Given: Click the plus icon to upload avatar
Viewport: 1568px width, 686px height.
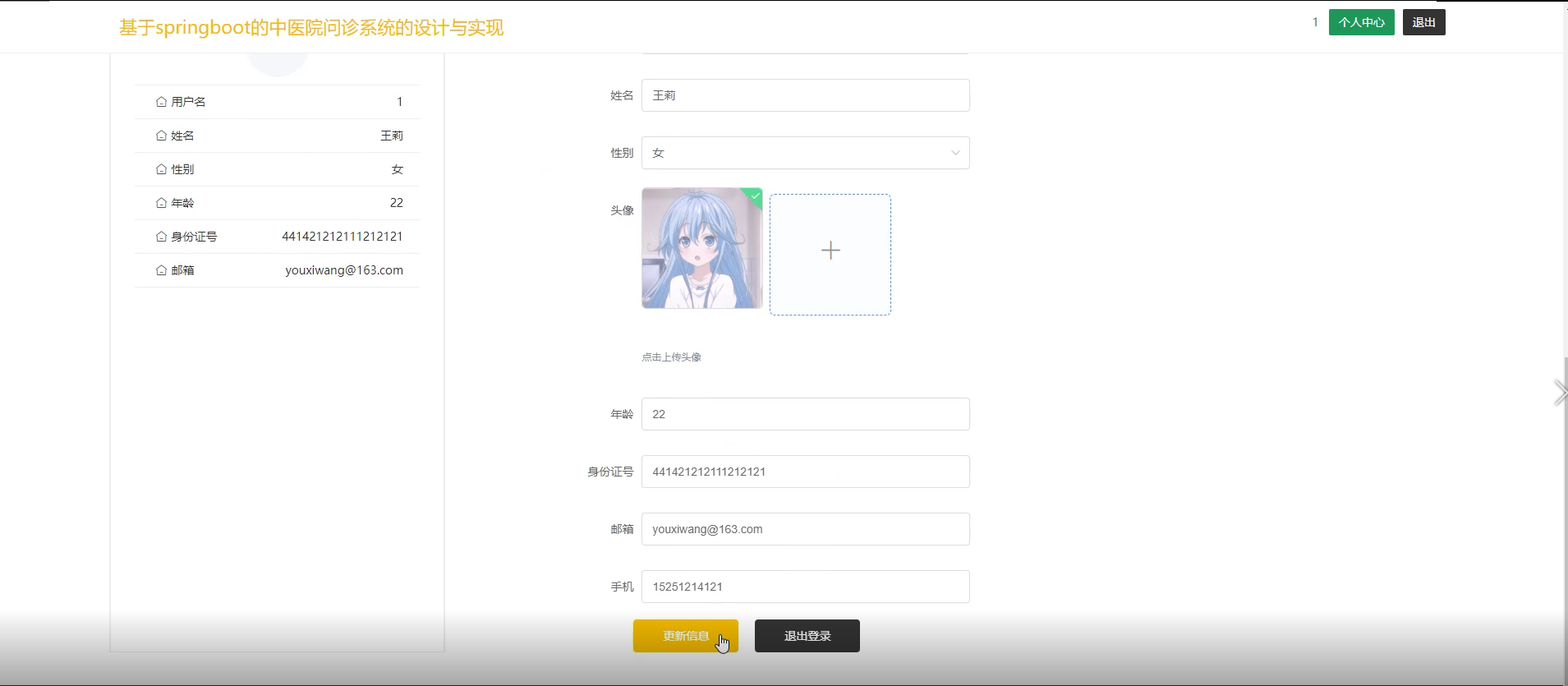Looking at the screenshot, I should [830, 251].
